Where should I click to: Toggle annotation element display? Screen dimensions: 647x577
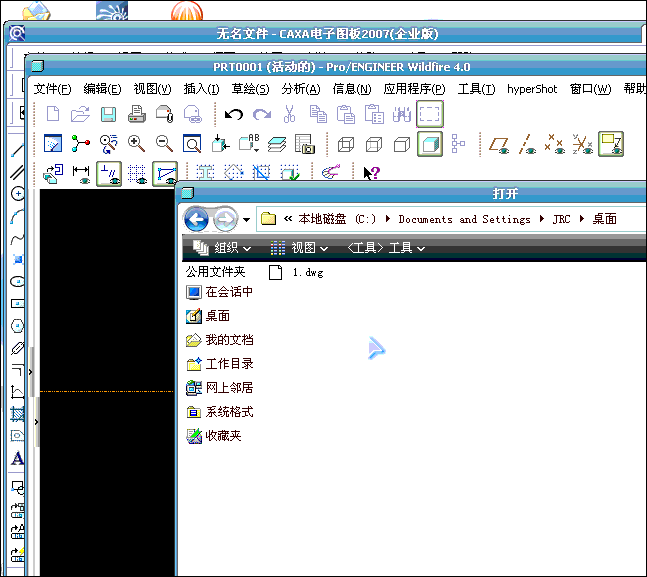[611, 144]
